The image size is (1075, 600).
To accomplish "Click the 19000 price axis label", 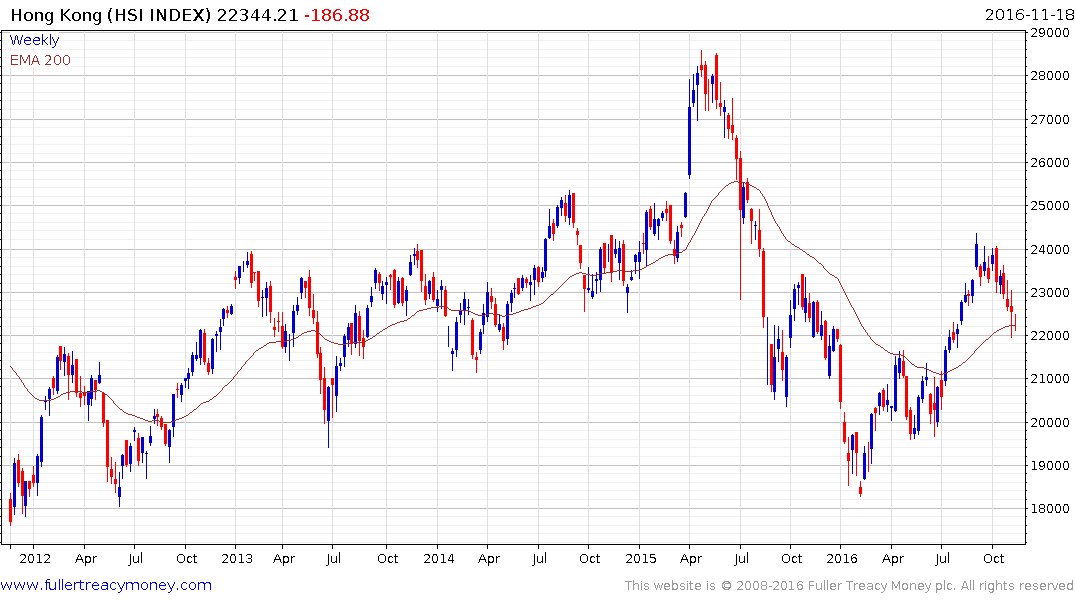I will click(1050, 466).
